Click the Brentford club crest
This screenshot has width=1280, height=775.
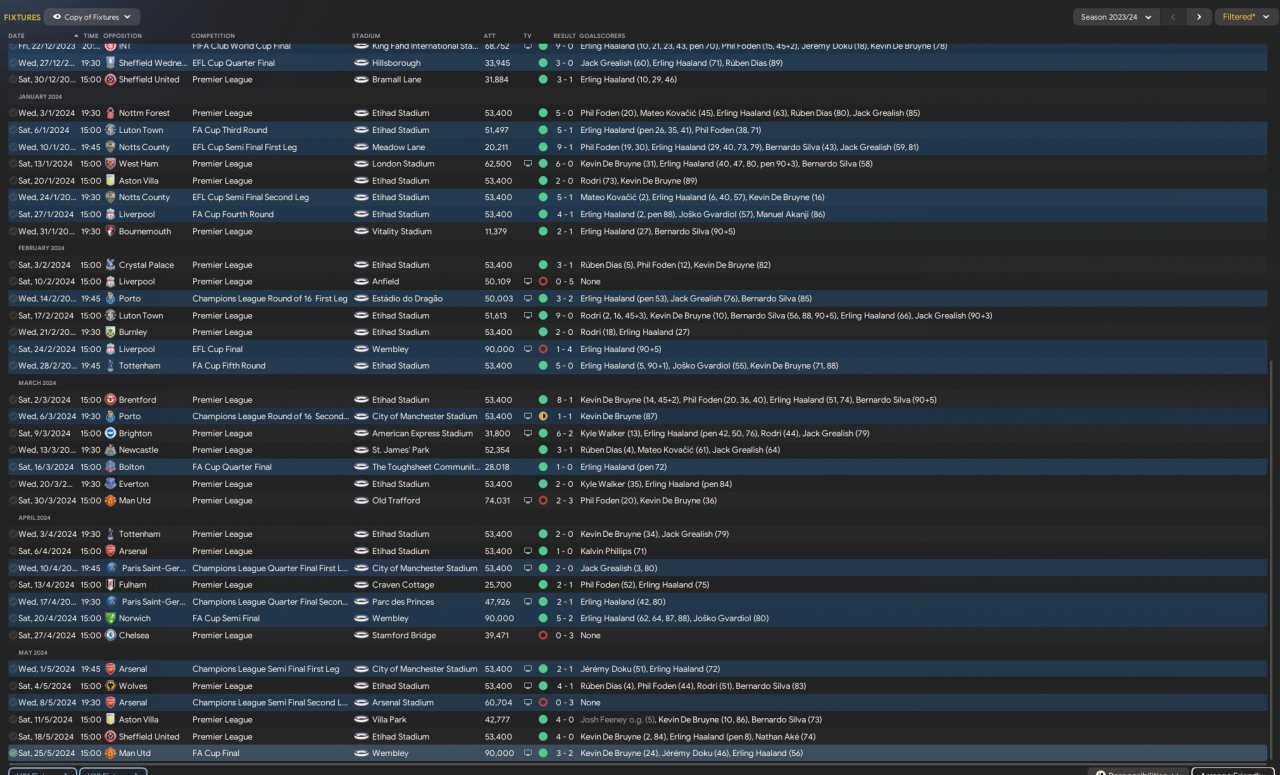110,400
